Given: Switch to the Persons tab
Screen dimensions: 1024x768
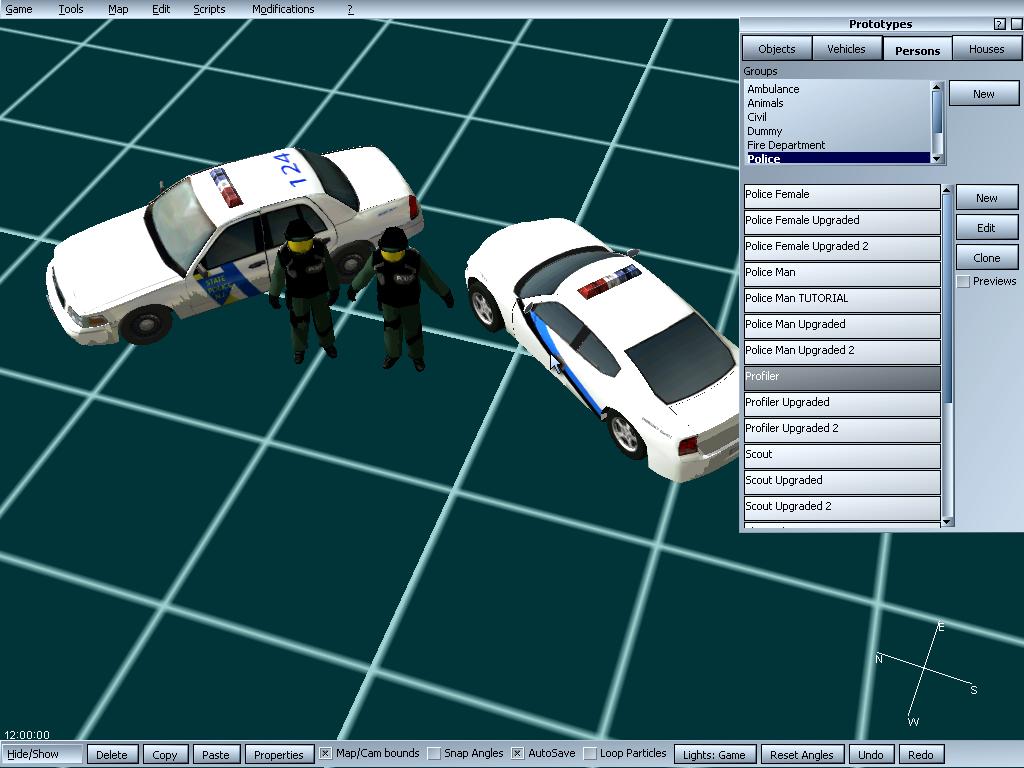Looking at the screenshot, I should (917, 50).
